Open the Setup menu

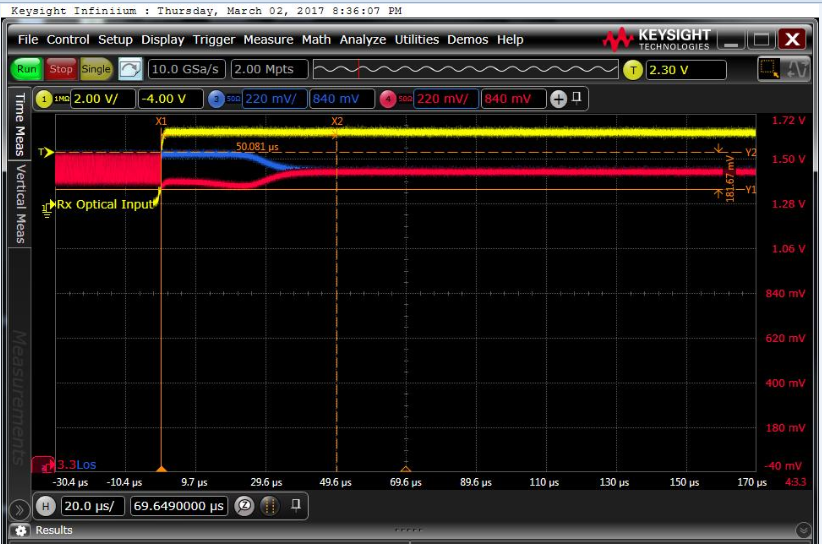pos(115,40)
